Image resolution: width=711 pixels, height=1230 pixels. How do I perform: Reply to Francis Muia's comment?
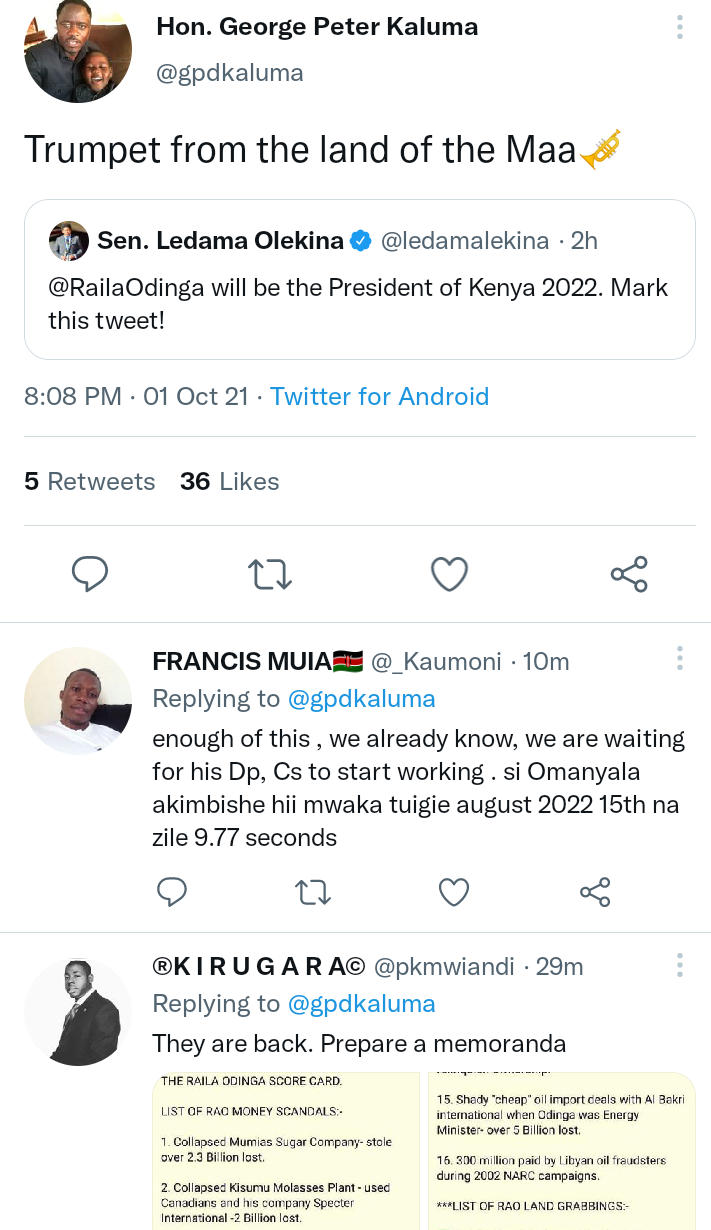173,891
